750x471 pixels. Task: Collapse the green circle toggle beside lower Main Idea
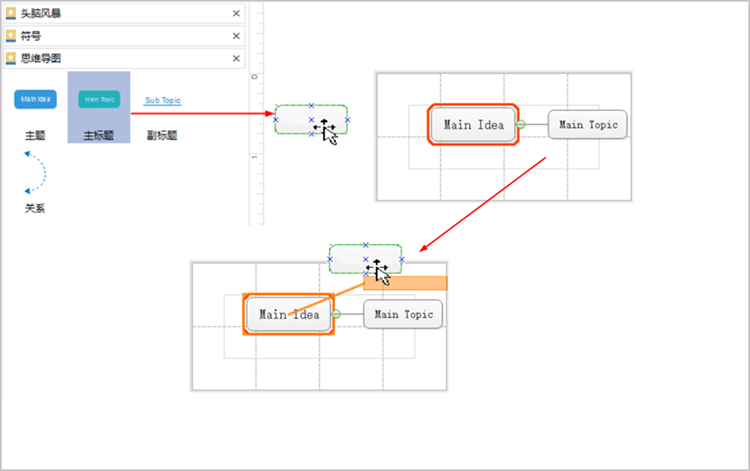pos(336,314)
